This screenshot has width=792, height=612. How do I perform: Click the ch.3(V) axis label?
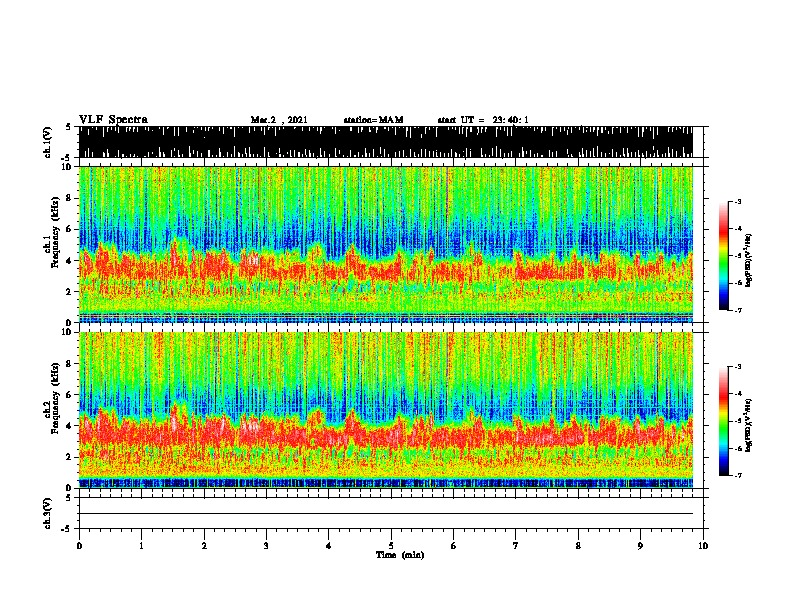tap(48, 513)
